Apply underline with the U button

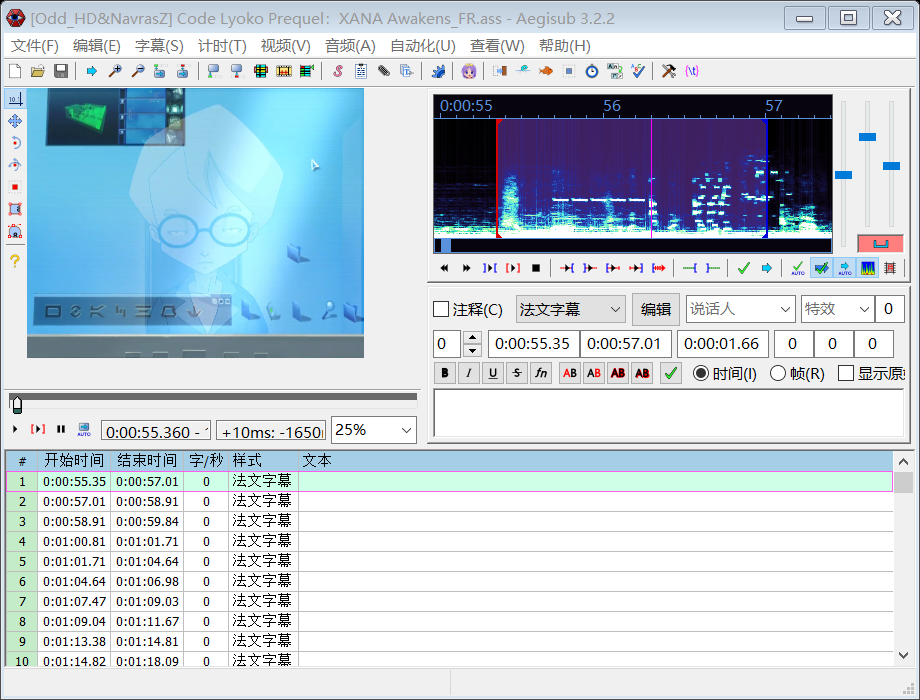(x=493, y=373)
